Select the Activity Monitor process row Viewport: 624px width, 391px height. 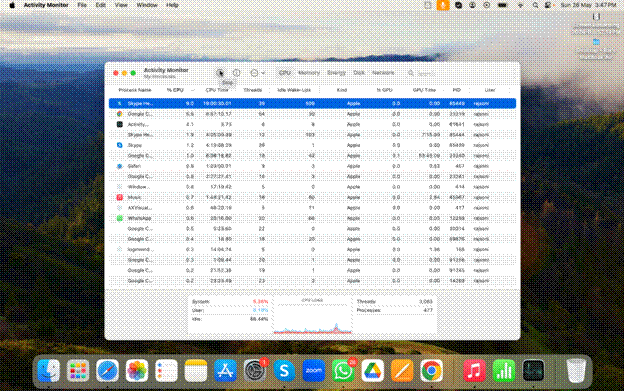[x=312, y=124]
